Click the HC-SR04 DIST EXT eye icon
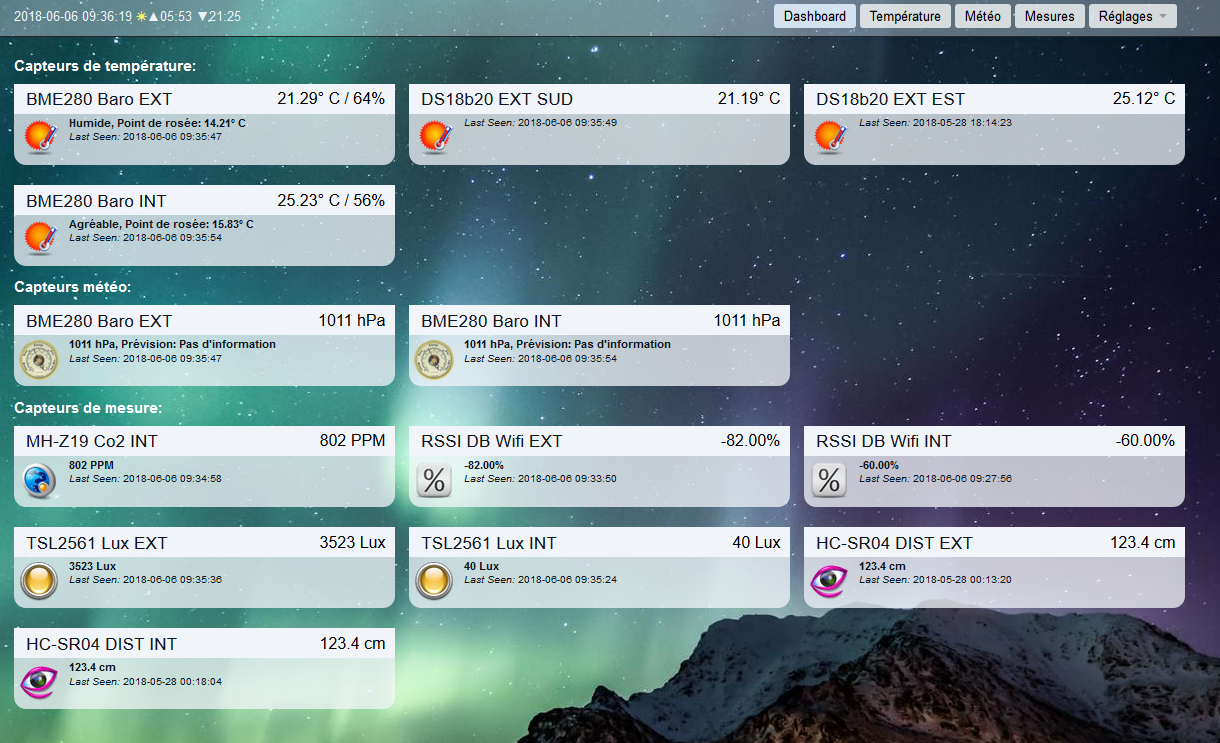Viewport: 1220px width, 743px height. coord(830,581)
